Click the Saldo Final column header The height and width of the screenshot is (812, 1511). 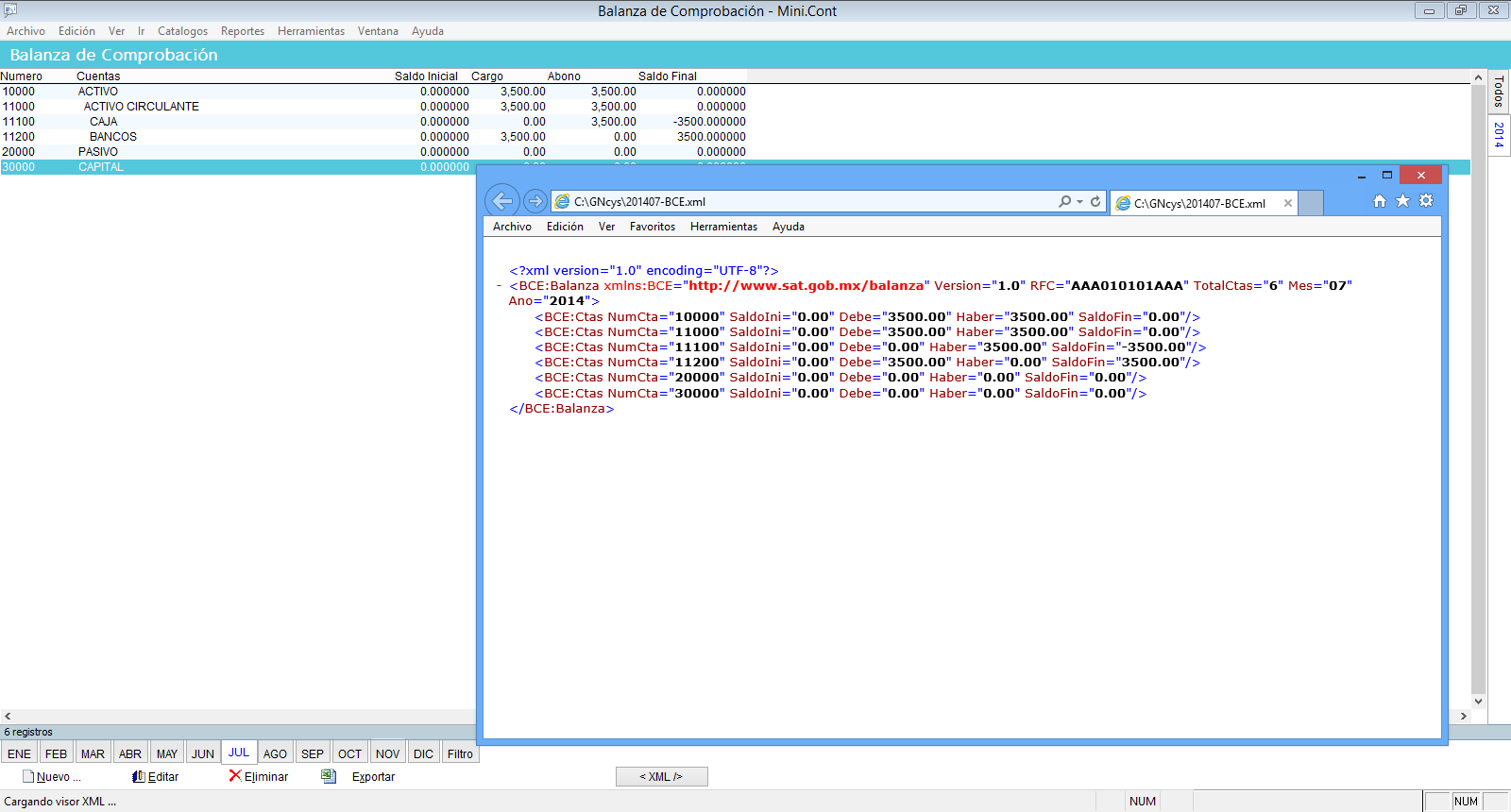(667, 76)
